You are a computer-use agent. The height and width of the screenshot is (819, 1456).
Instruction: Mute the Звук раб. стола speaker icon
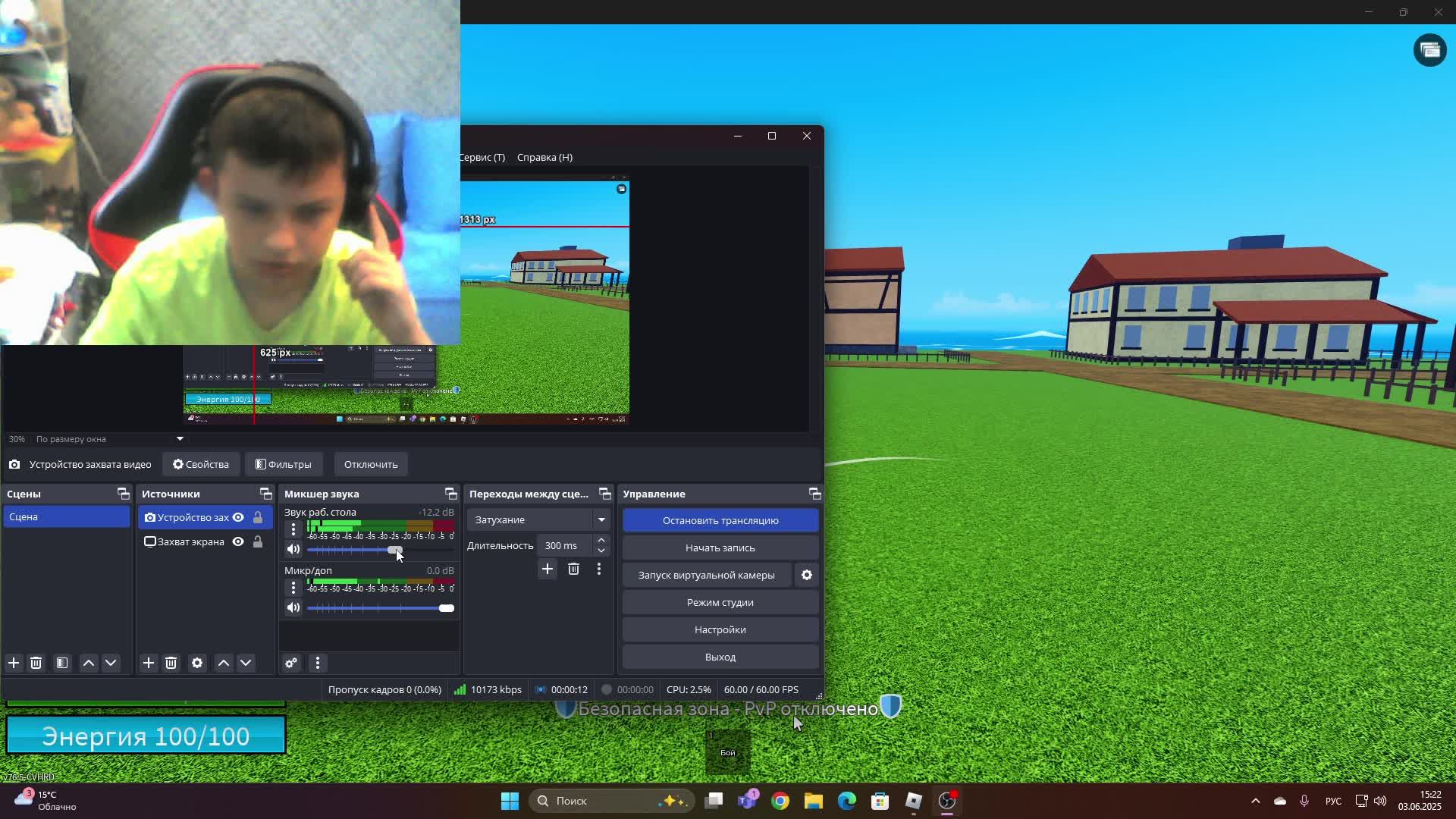click(293, 550)
